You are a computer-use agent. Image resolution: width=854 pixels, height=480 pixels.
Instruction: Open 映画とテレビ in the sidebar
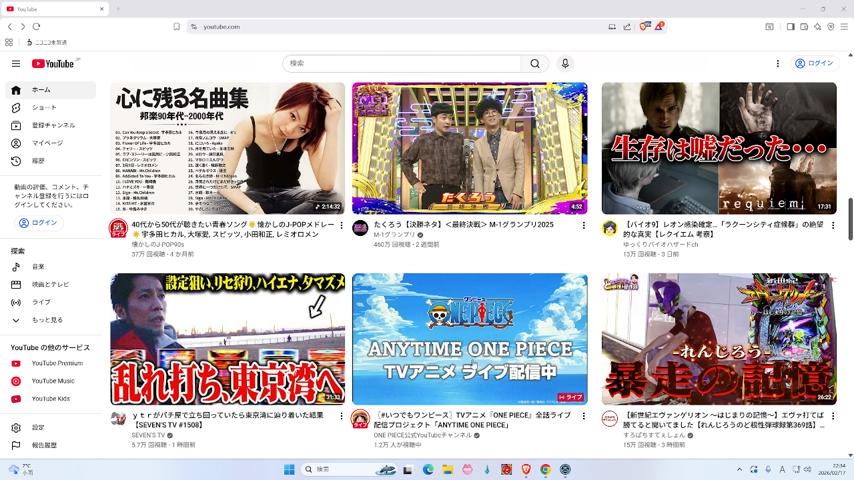point(51,284)
